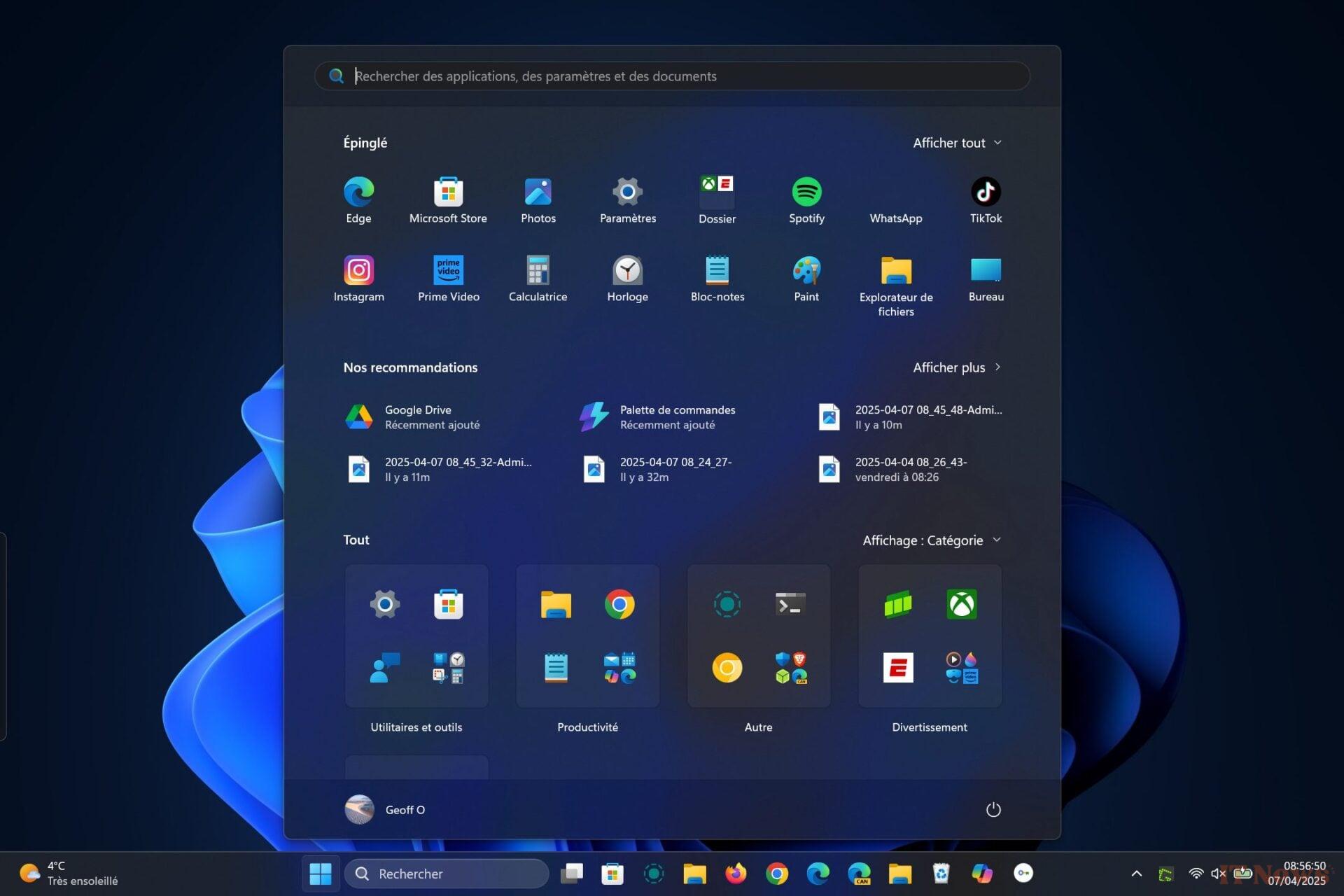Image resolution: width=1344 pixels, height=896 pixels.
Task: Show hidden system tray icons chevron
Action: 1136,874
